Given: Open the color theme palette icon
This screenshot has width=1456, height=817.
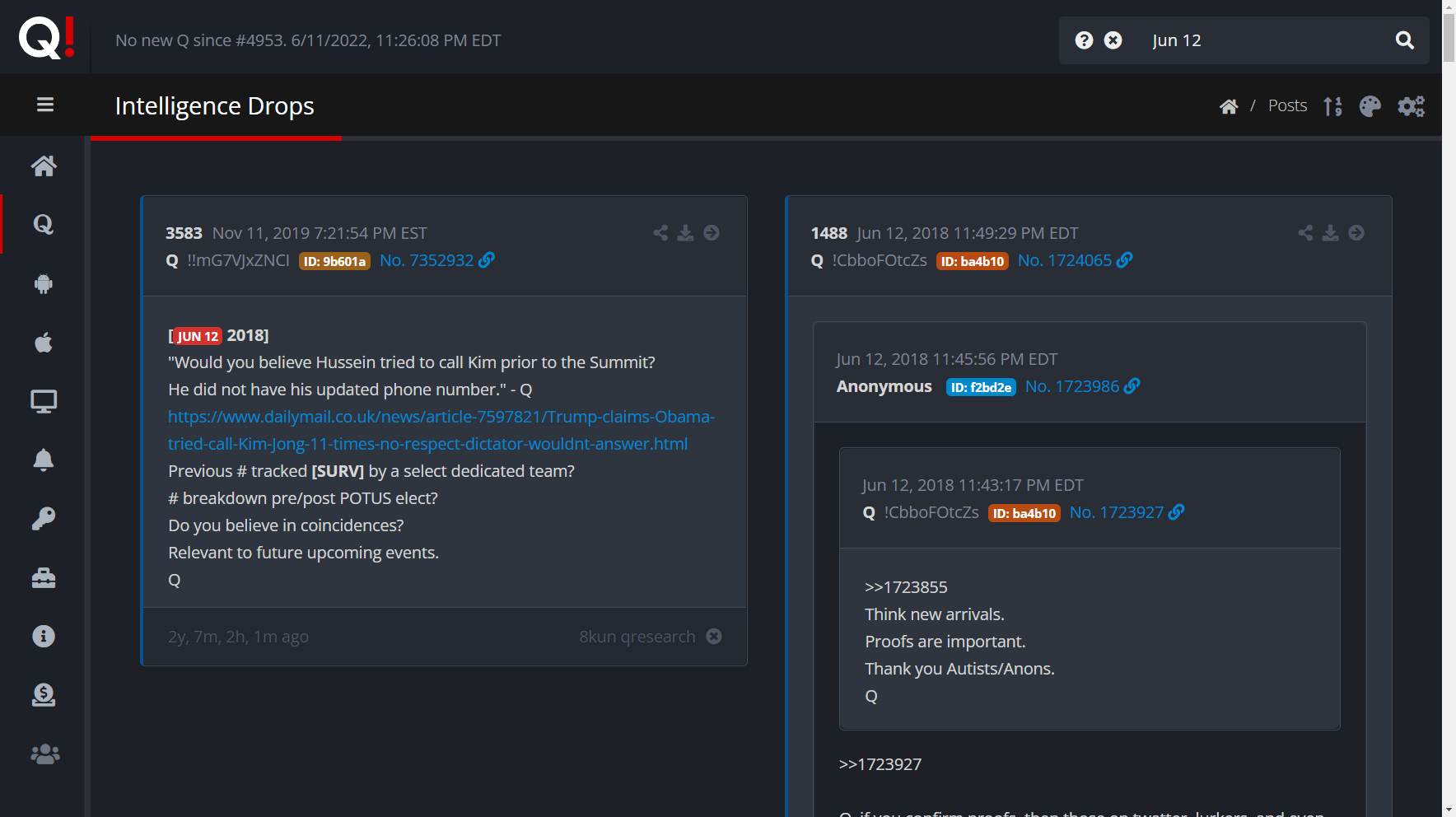Looking at the screenshot, I should [x=1370, y=106].
